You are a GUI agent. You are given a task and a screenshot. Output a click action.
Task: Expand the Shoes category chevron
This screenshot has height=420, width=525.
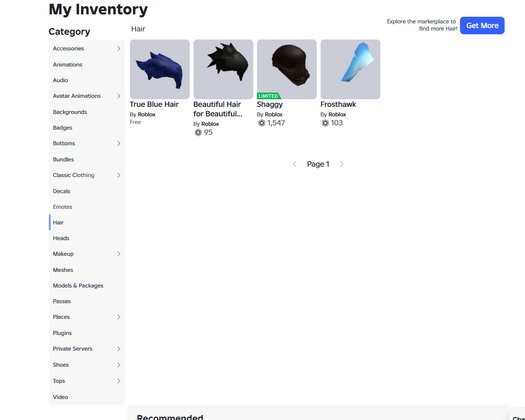click(x=119, y=365)
